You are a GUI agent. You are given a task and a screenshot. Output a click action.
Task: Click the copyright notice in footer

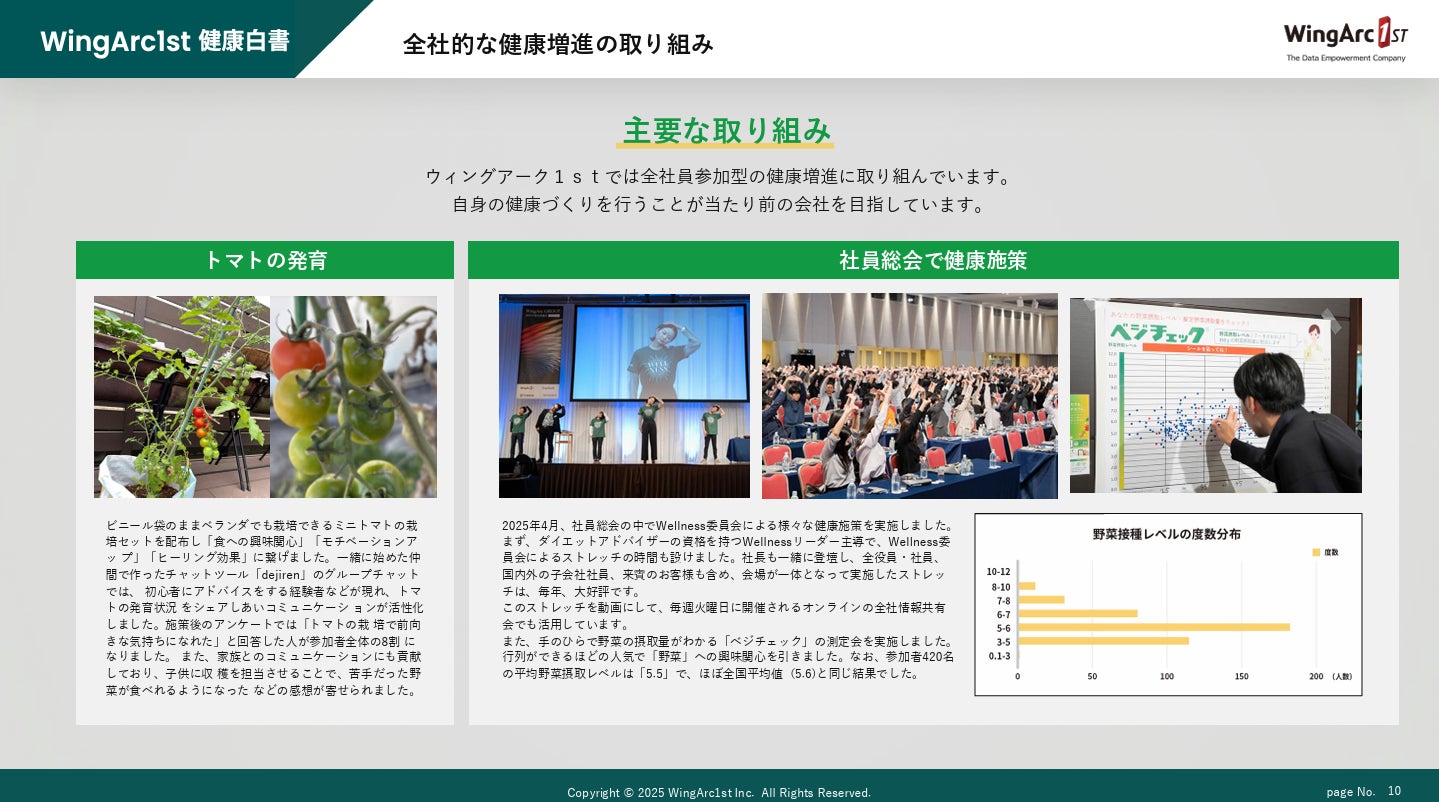coord(719,792)
